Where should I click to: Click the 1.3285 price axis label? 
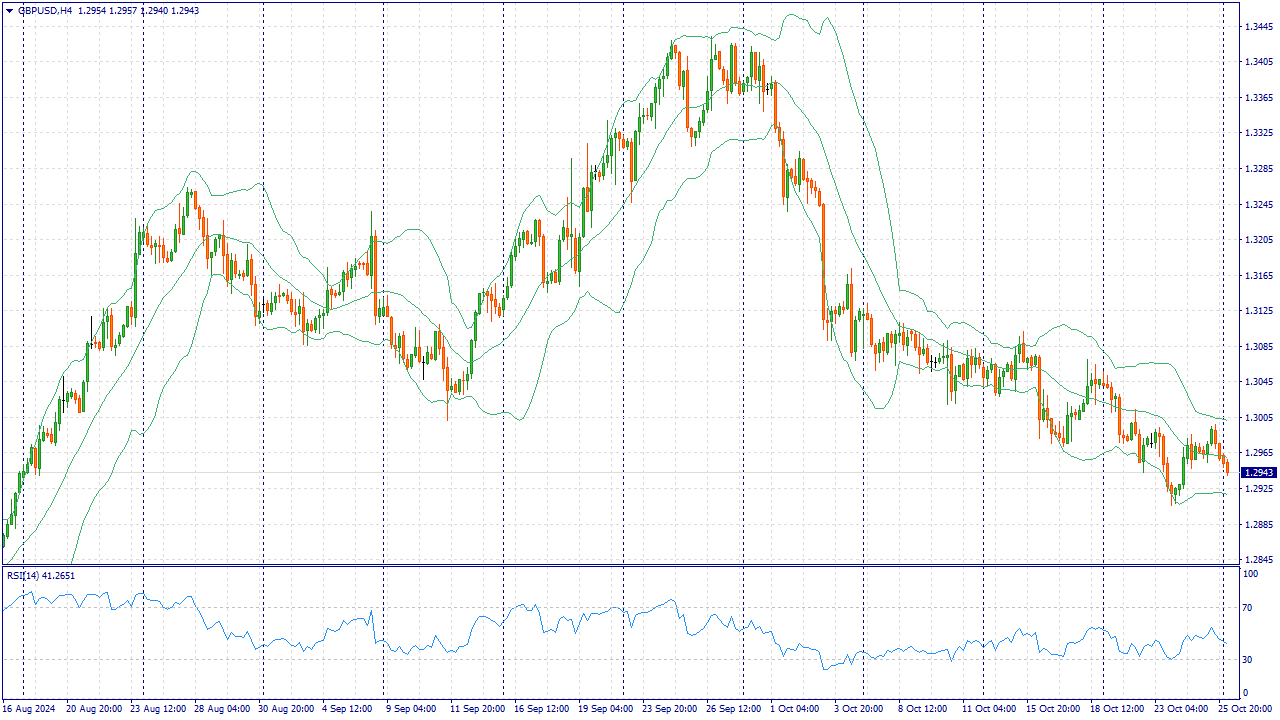[x=1258, y=169]
